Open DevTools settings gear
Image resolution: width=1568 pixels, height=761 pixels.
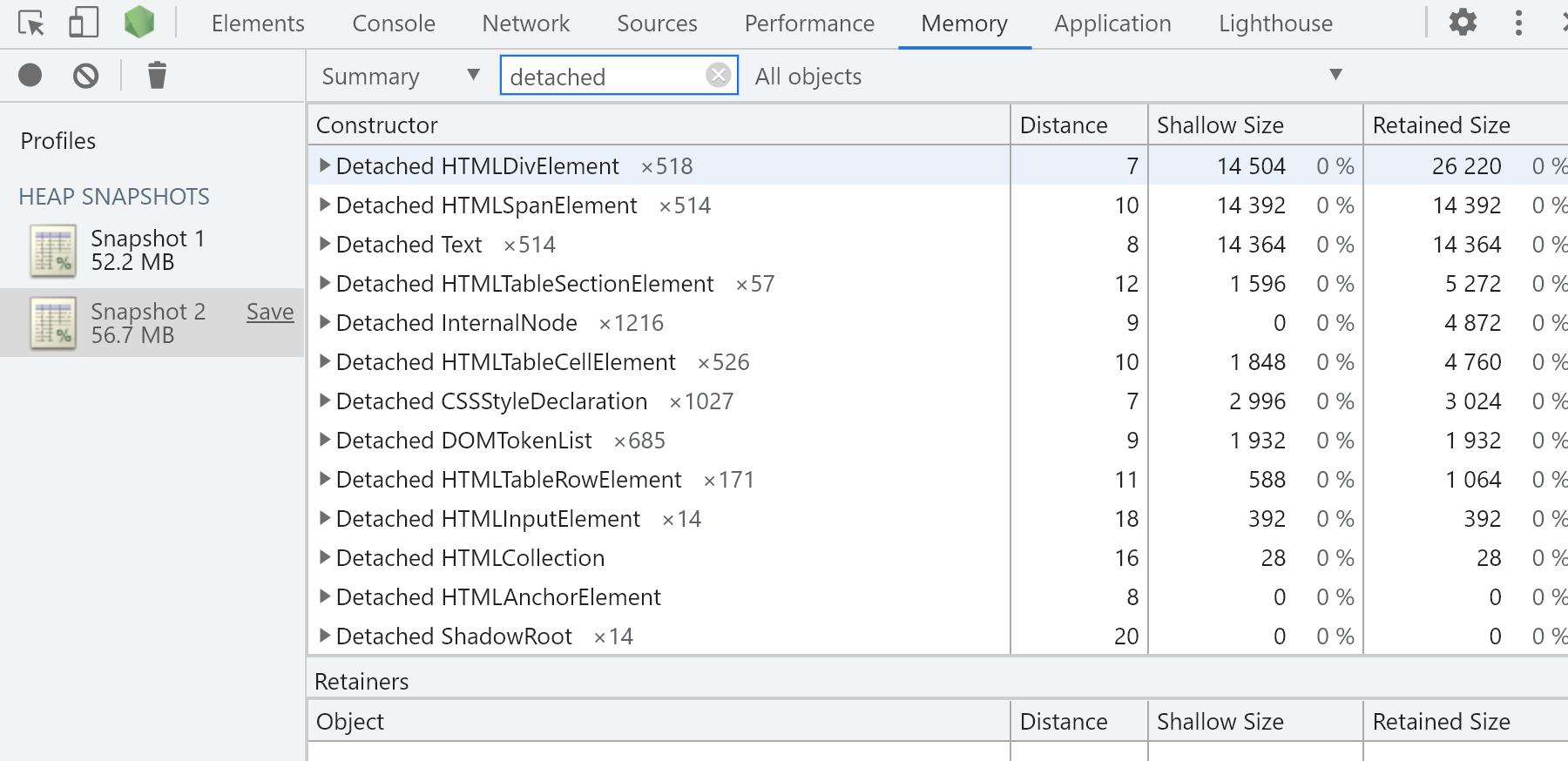pyautogui.click(x=1463, y=23)
